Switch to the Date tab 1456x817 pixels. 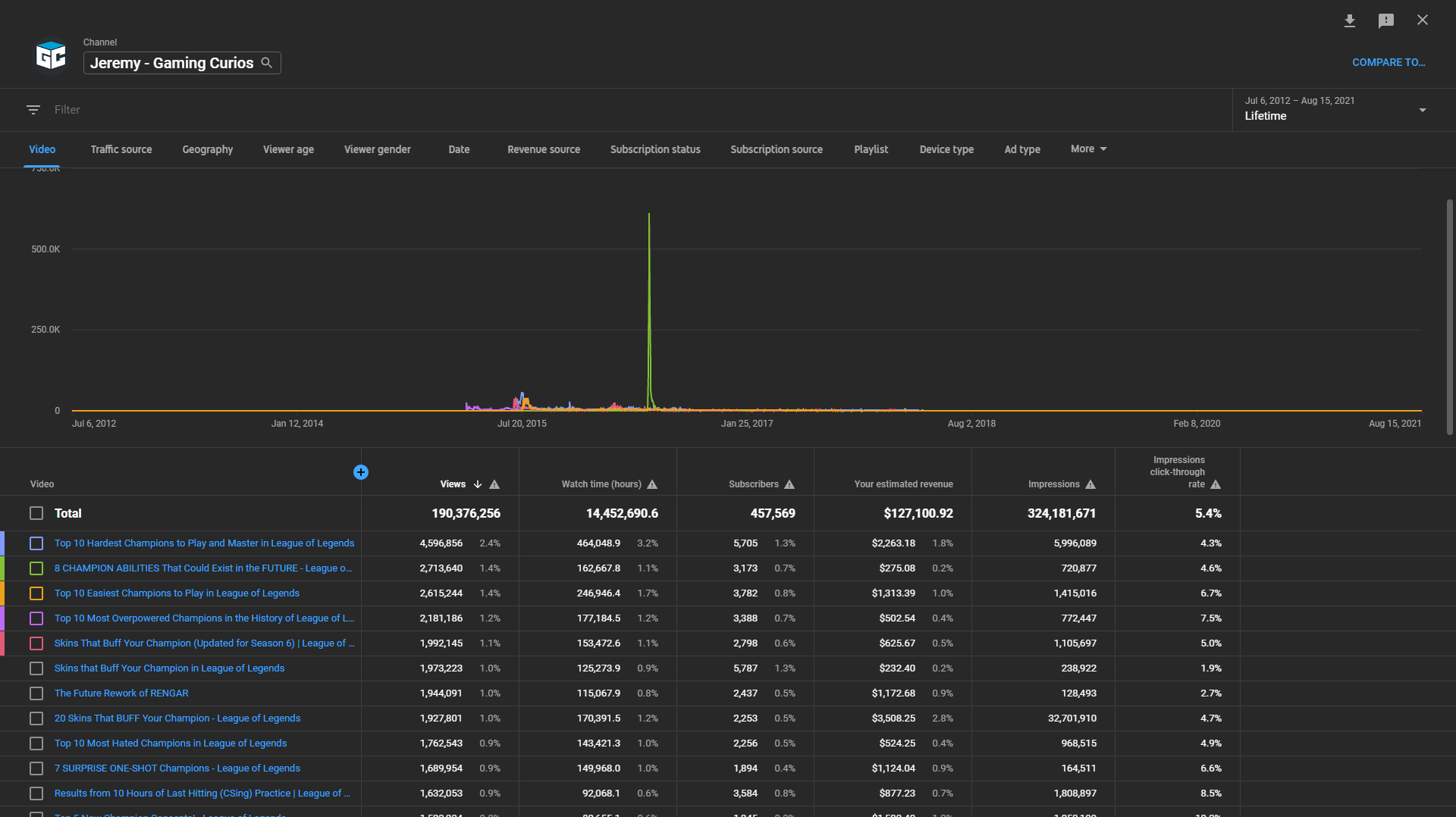459,149
